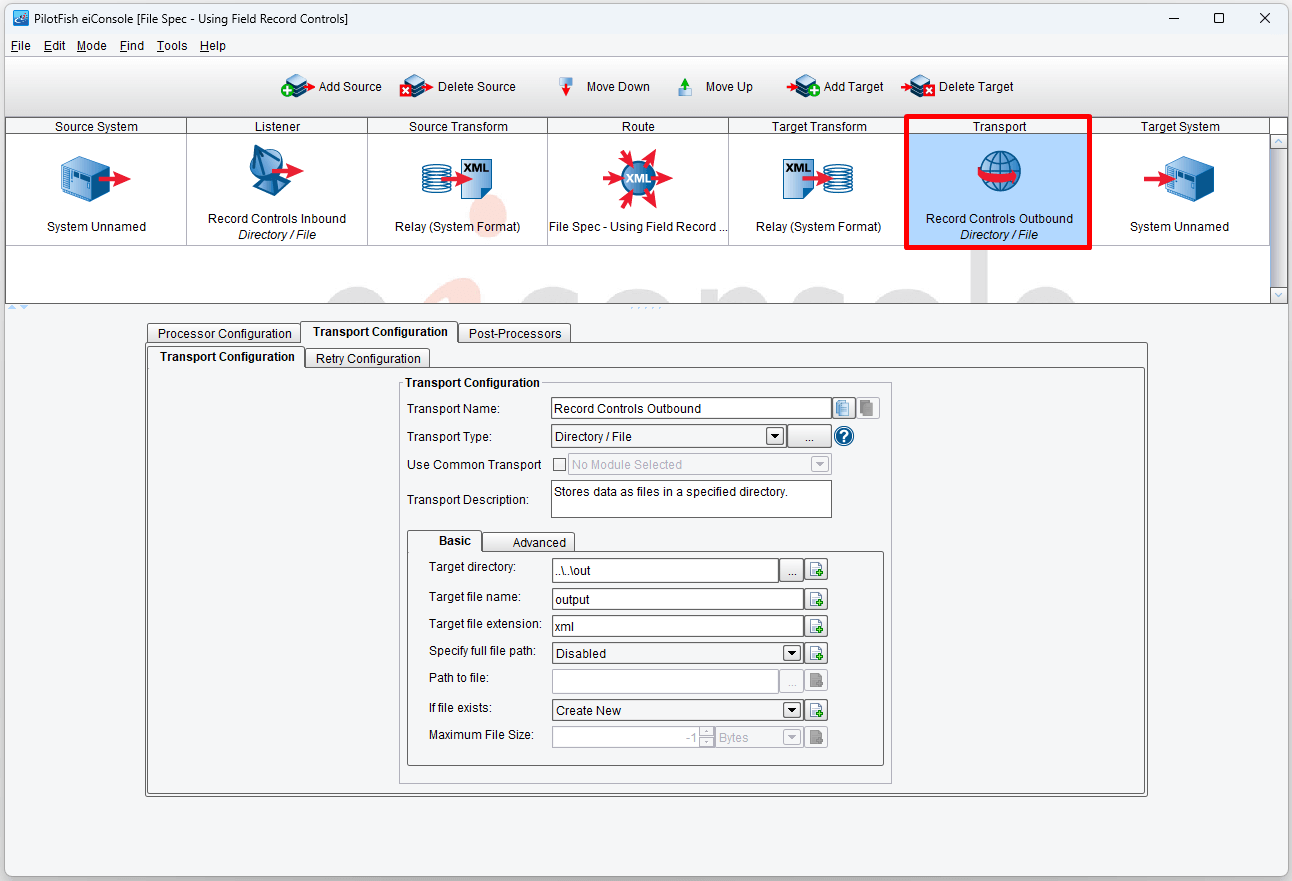1292x881 pixels.
Task: Click the paste icon beside Transport Name
Action: tap(868, 408)
